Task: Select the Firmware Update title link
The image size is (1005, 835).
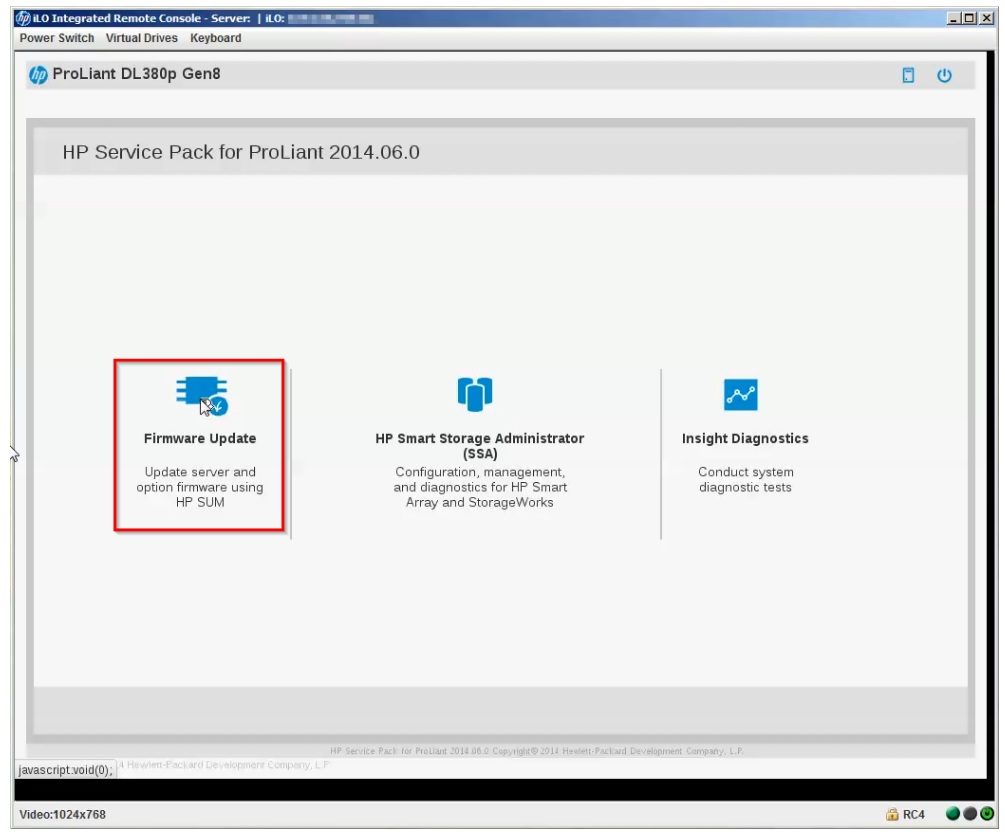Action: [200, 438]
